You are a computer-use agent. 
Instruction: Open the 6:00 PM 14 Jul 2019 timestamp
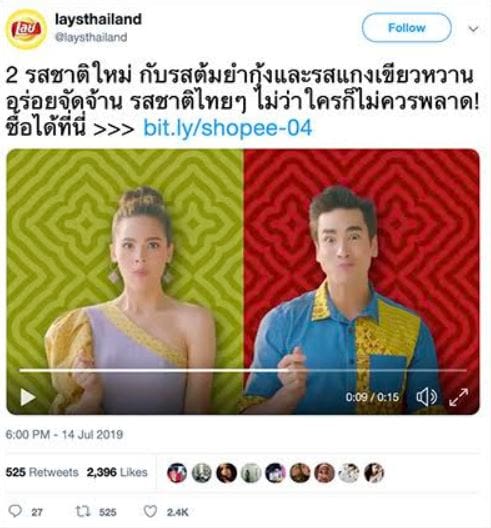click(x=64, y=434)
